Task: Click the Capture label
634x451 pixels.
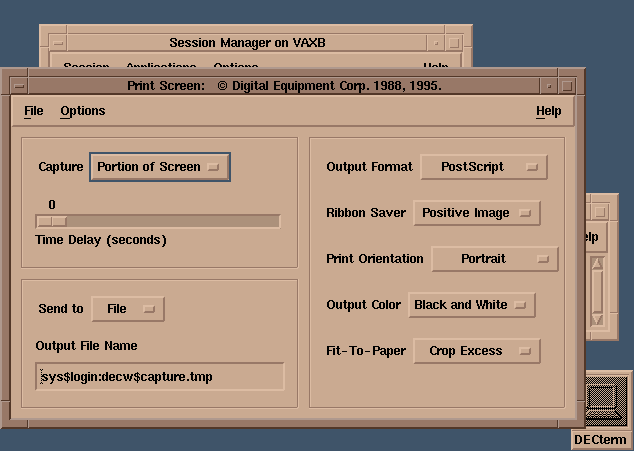Action: [61, 167]
